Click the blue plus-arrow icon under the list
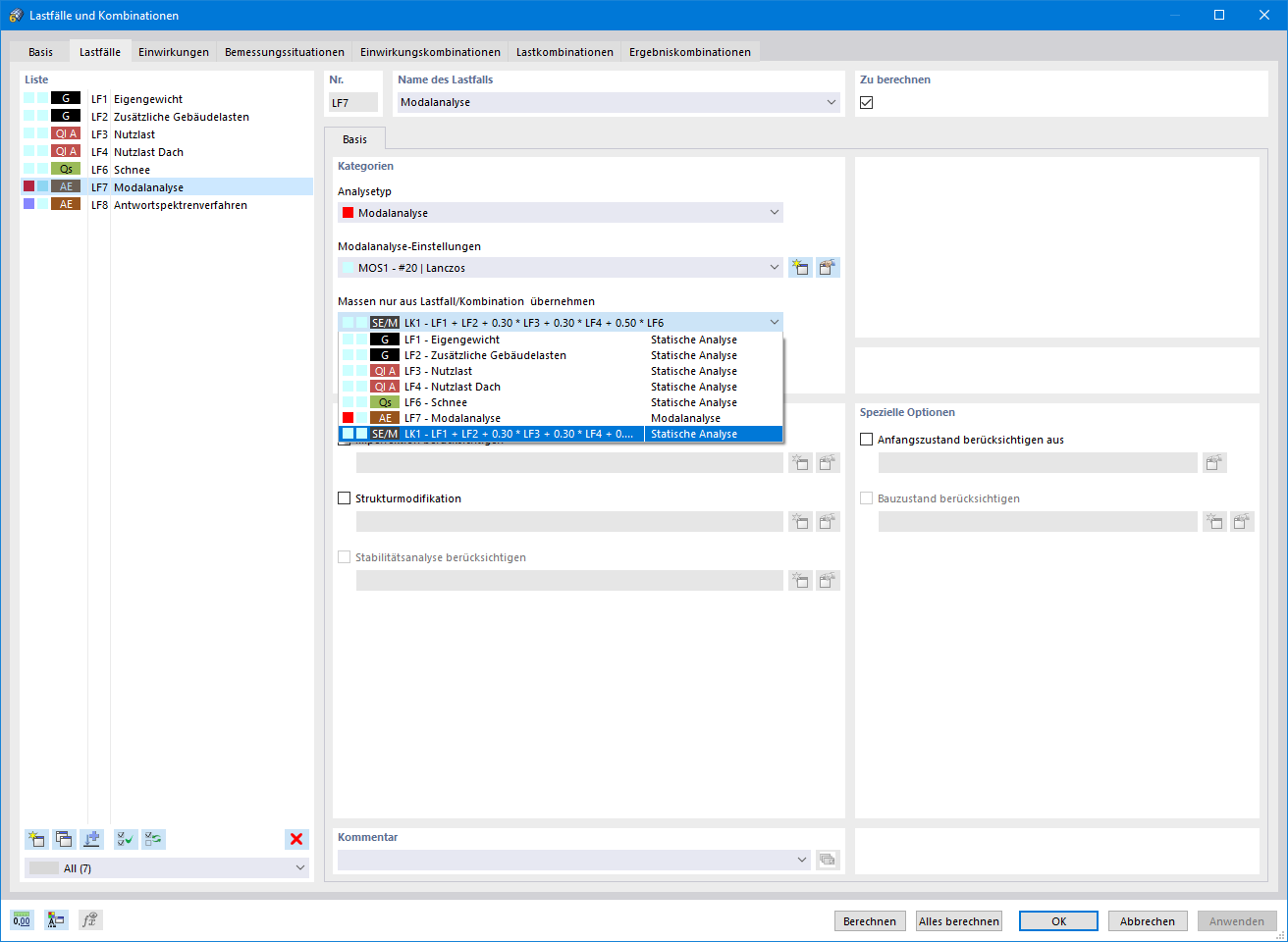This screenshot has height=942, width=1288. click(x=91, y=839)
